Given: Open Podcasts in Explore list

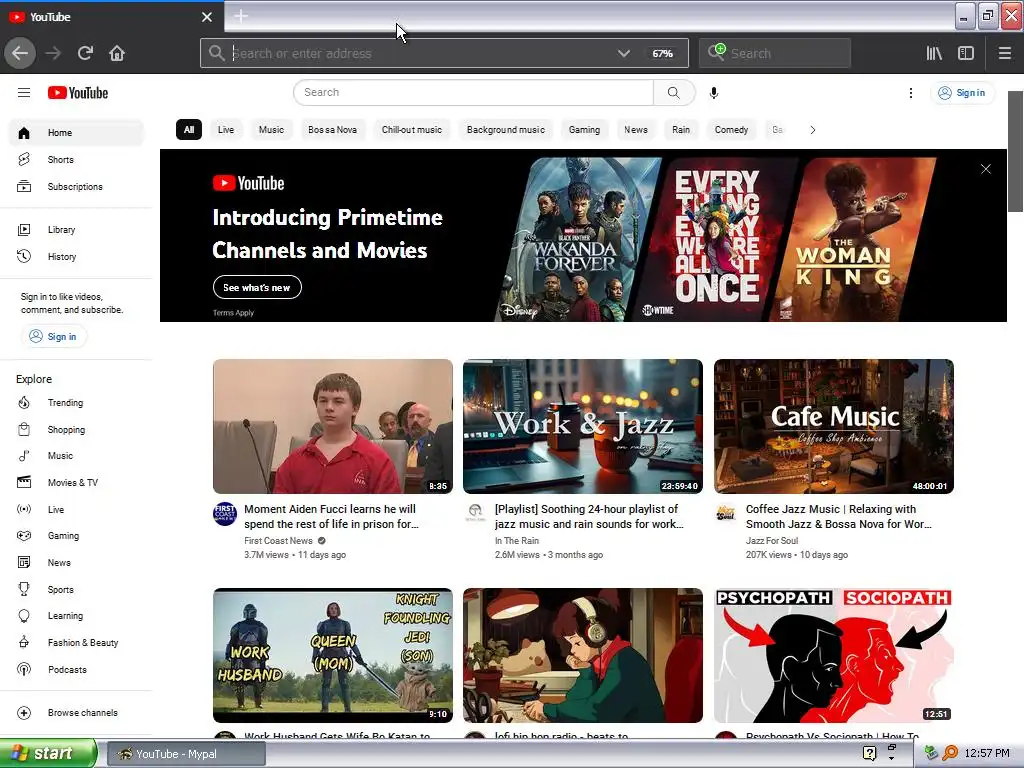Looking at the screenshot, I should 76,669.
